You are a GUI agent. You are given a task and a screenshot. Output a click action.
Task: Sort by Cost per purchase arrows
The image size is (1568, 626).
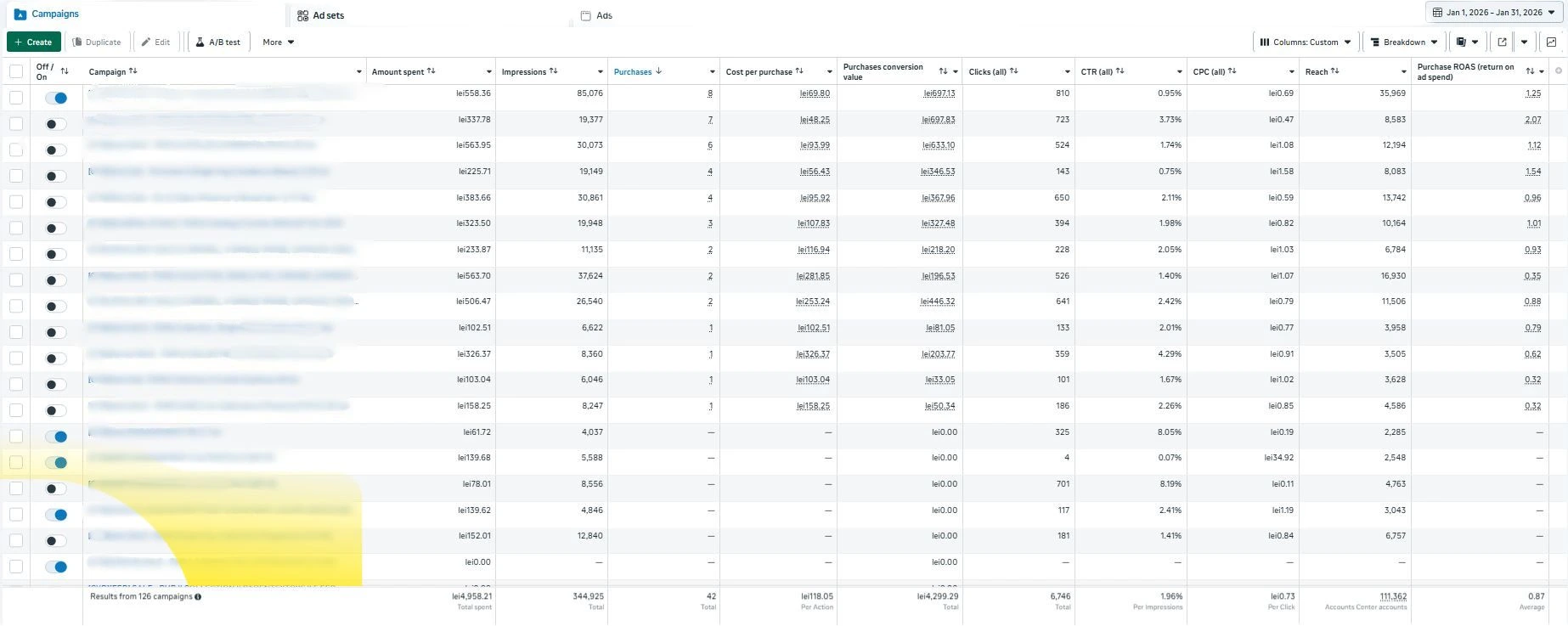point(799,71)
